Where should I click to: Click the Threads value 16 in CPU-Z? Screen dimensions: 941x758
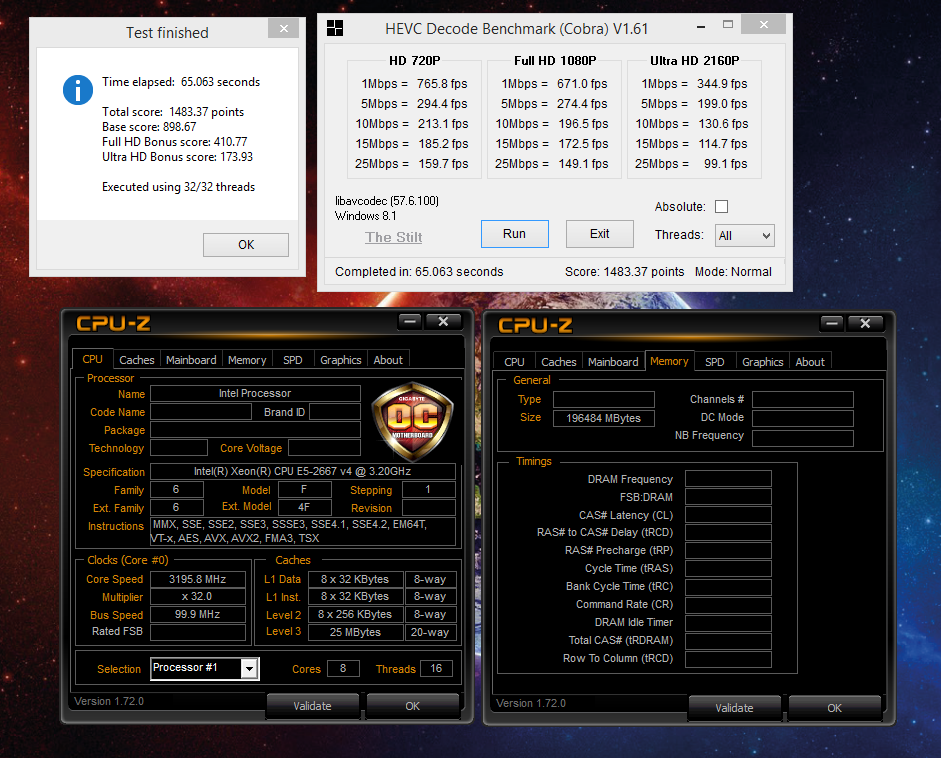tap(436, 668)
